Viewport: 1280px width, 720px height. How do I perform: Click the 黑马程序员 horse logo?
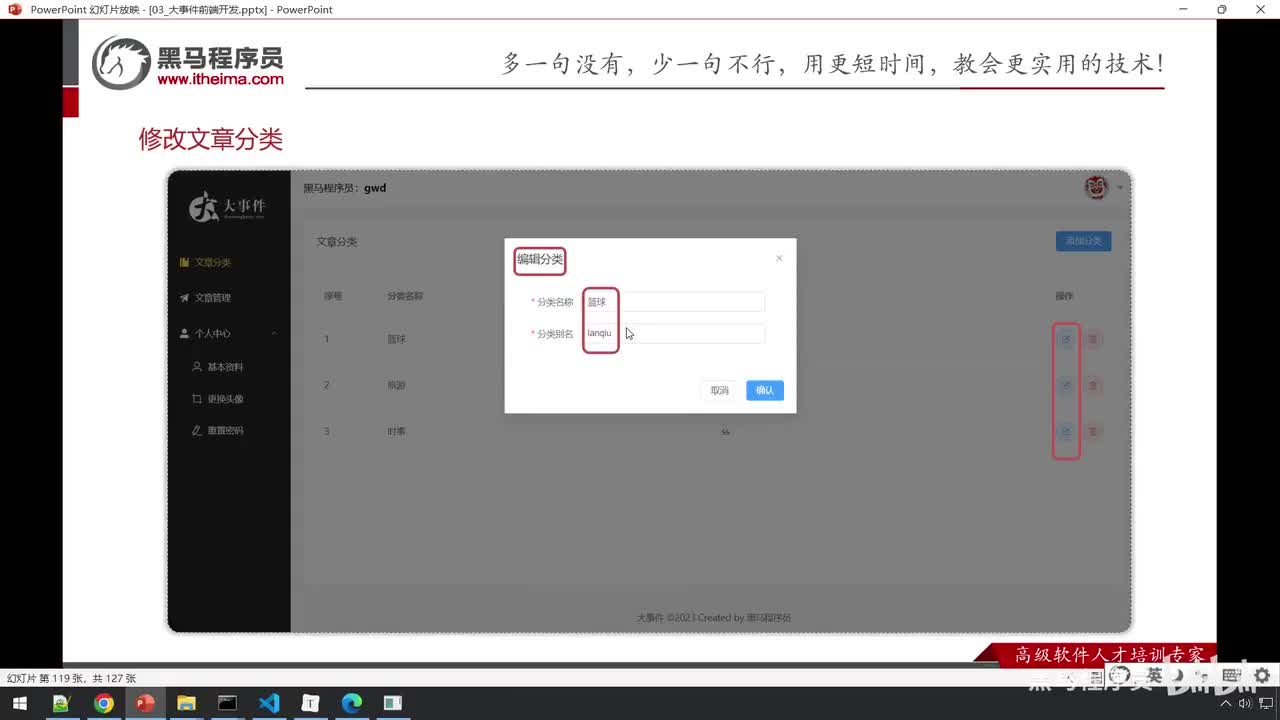pyautogui.click(x=121, y=62)
